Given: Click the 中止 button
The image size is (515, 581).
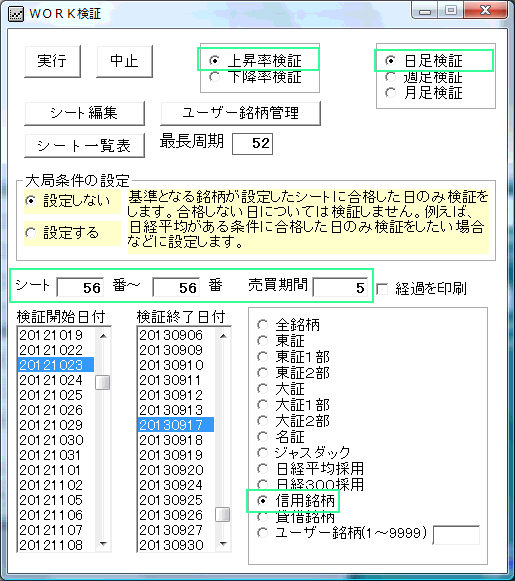Looking at the screenshot, I should 124,62.
